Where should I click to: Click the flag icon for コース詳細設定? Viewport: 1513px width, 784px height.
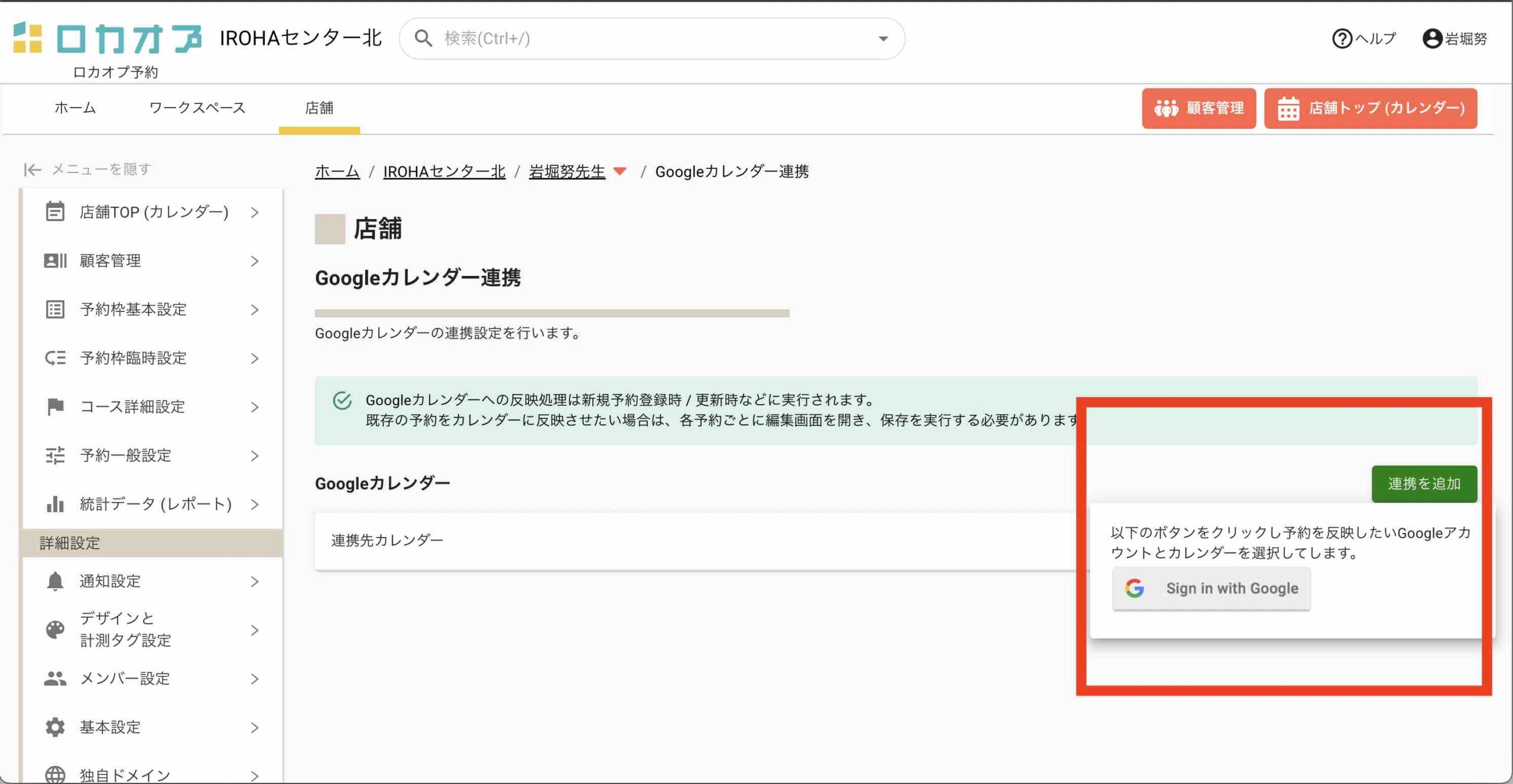tap(55, 406)
